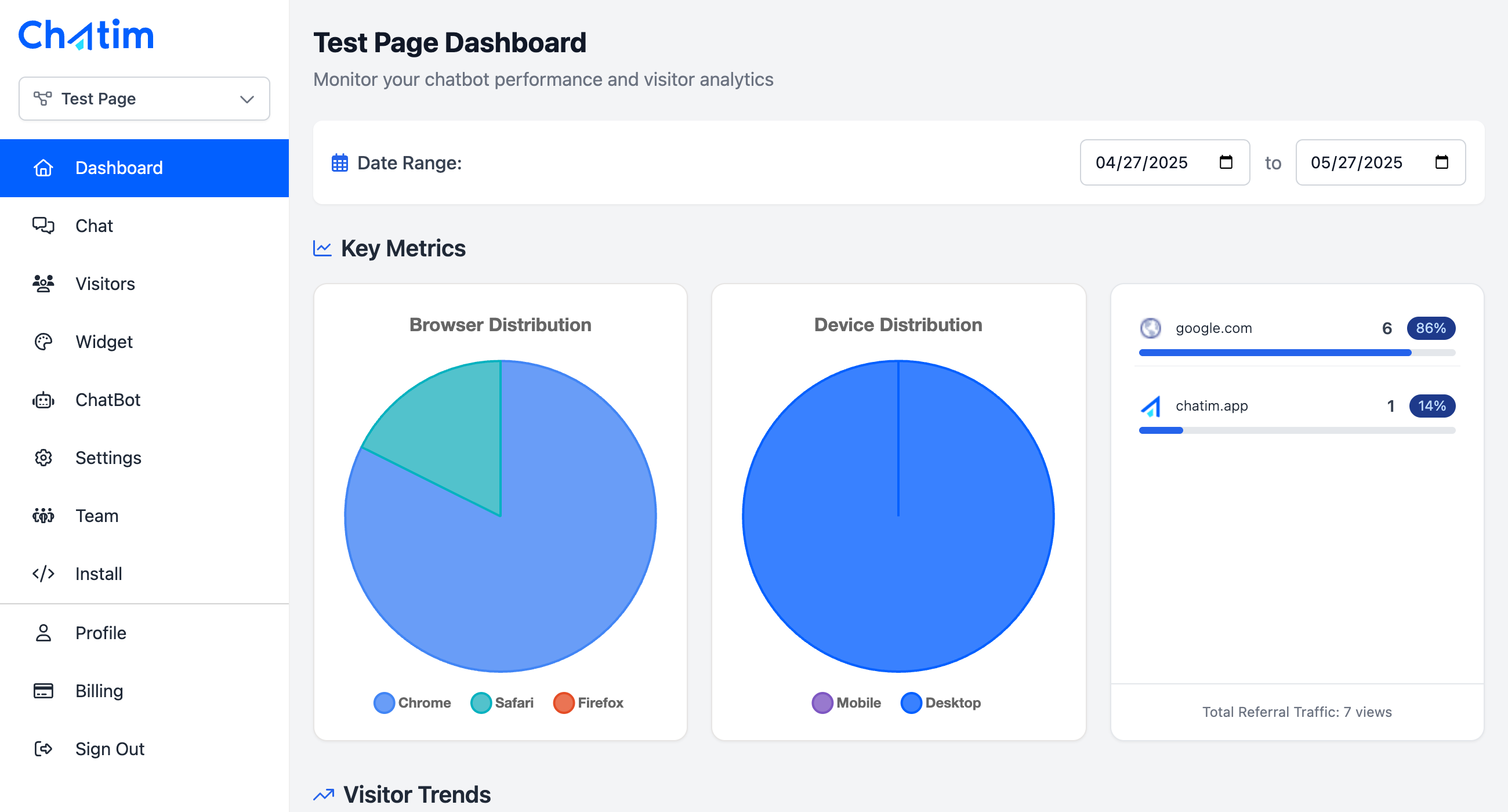Viewport: 1508px width, 812px height.
Task: Open the Profile section
Action: (101, 632)
